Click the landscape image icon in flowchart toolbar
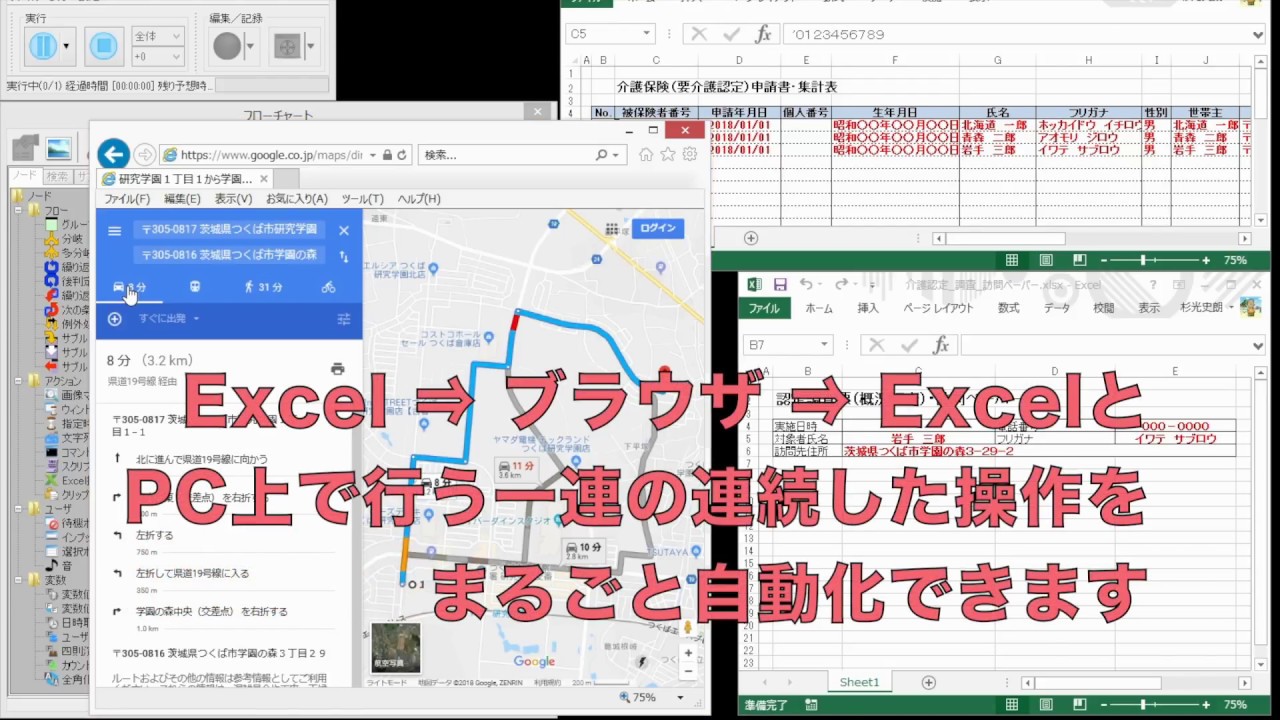1280x720 pixels. pos(59,149)
